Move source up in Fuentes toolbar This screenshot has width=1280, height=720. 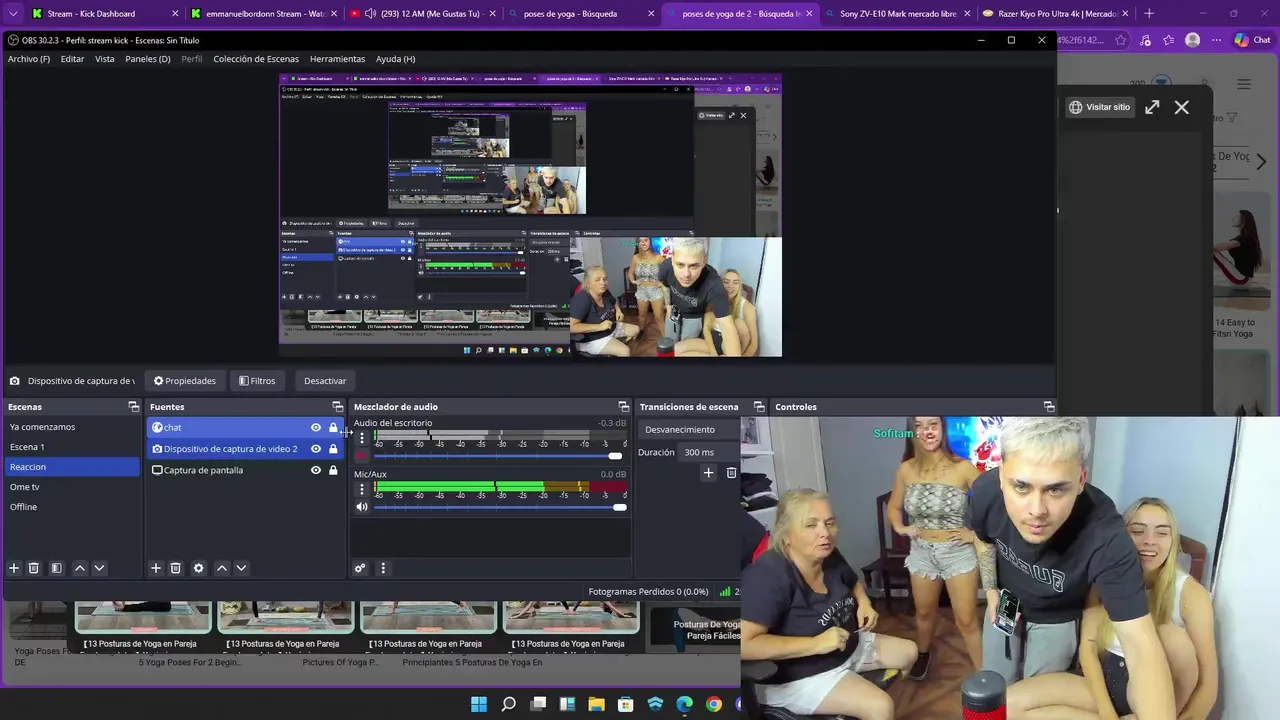[x=222, y=568]
